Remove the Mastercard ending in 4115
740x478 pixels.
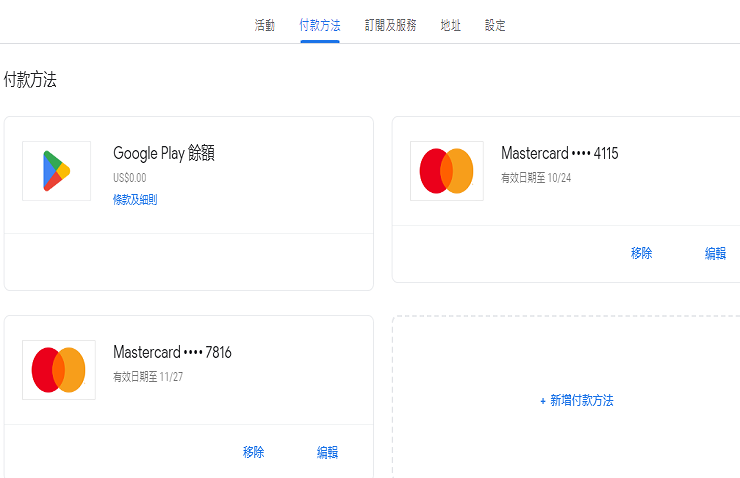pyautogui.click(x=641, y=253)
